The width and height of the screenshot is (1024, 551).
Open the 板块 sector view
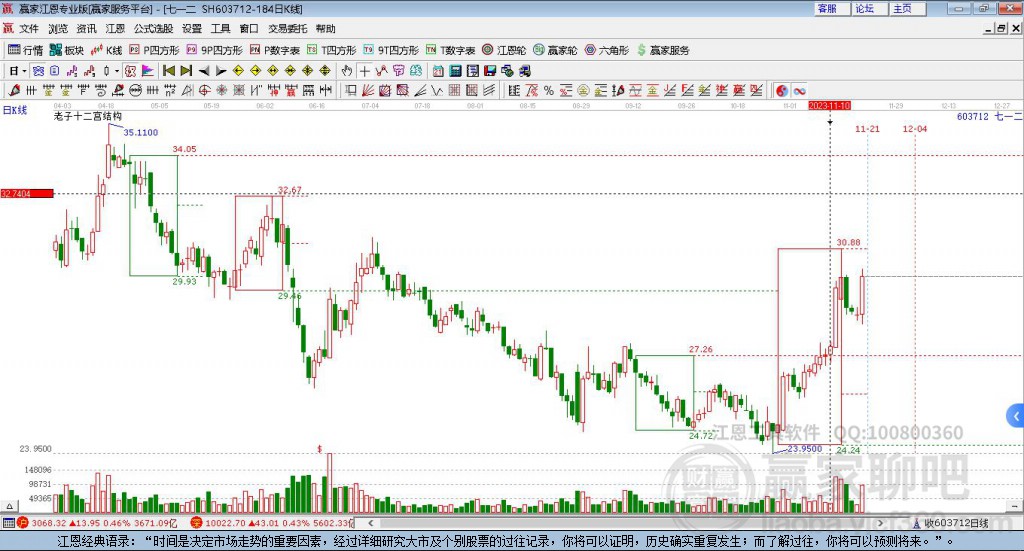[67, 50]
